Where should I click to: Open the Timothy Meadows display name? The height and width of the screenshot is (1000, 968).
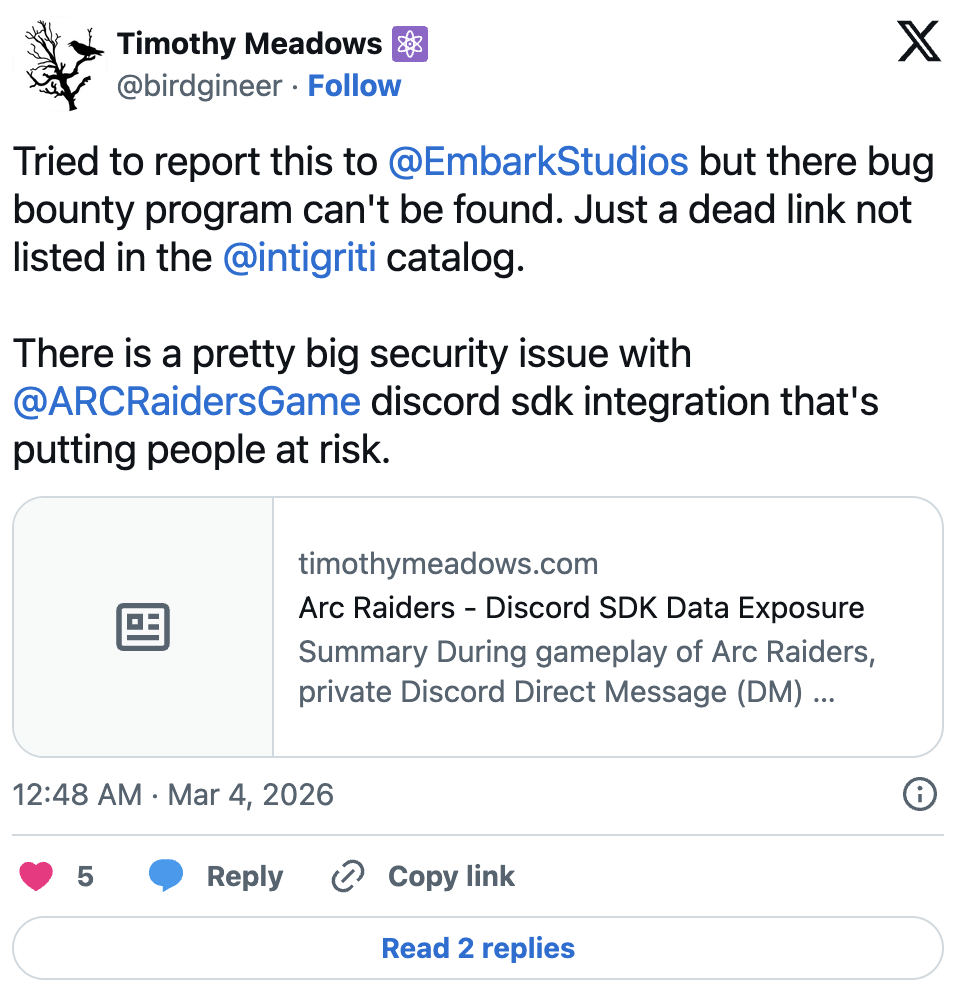pos(249,44)
